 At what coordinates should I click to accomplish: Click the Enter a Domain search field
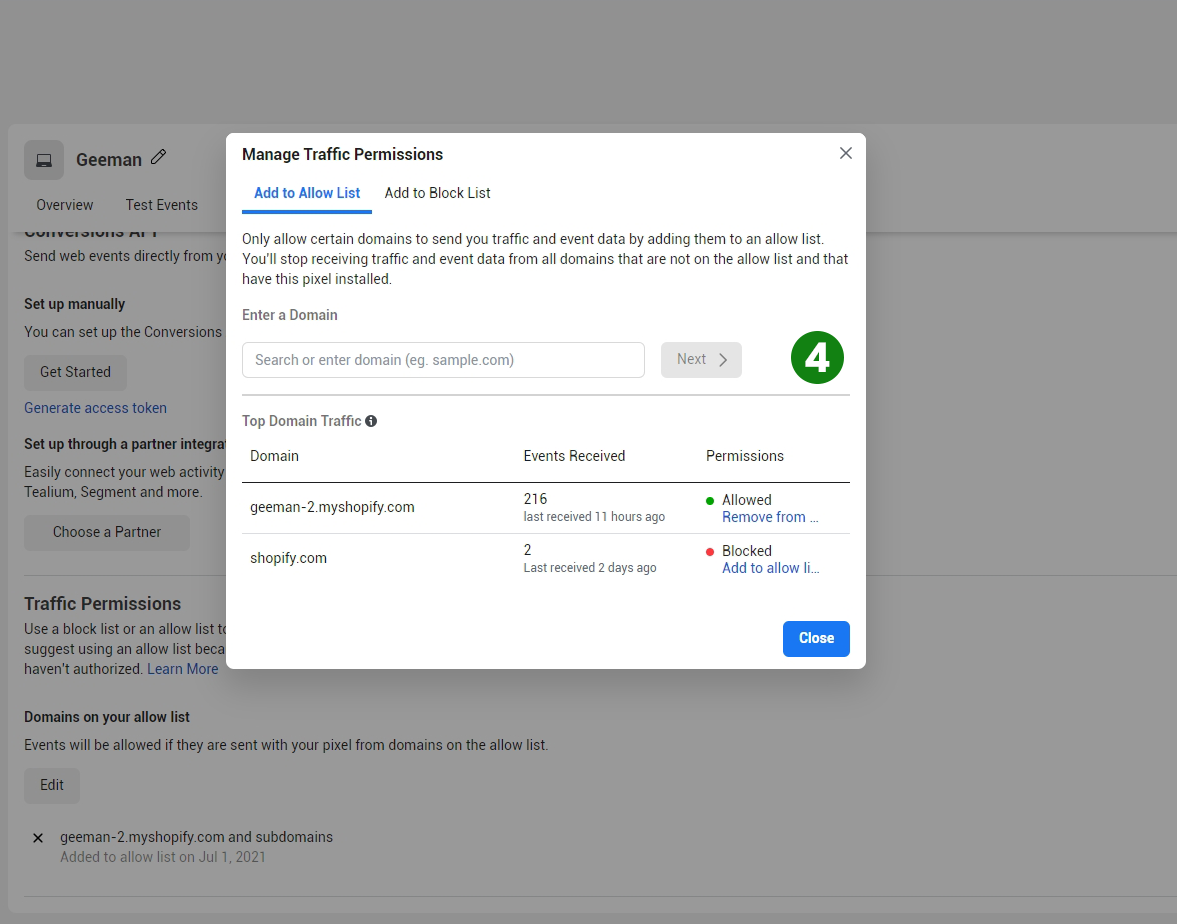[443, 360]
